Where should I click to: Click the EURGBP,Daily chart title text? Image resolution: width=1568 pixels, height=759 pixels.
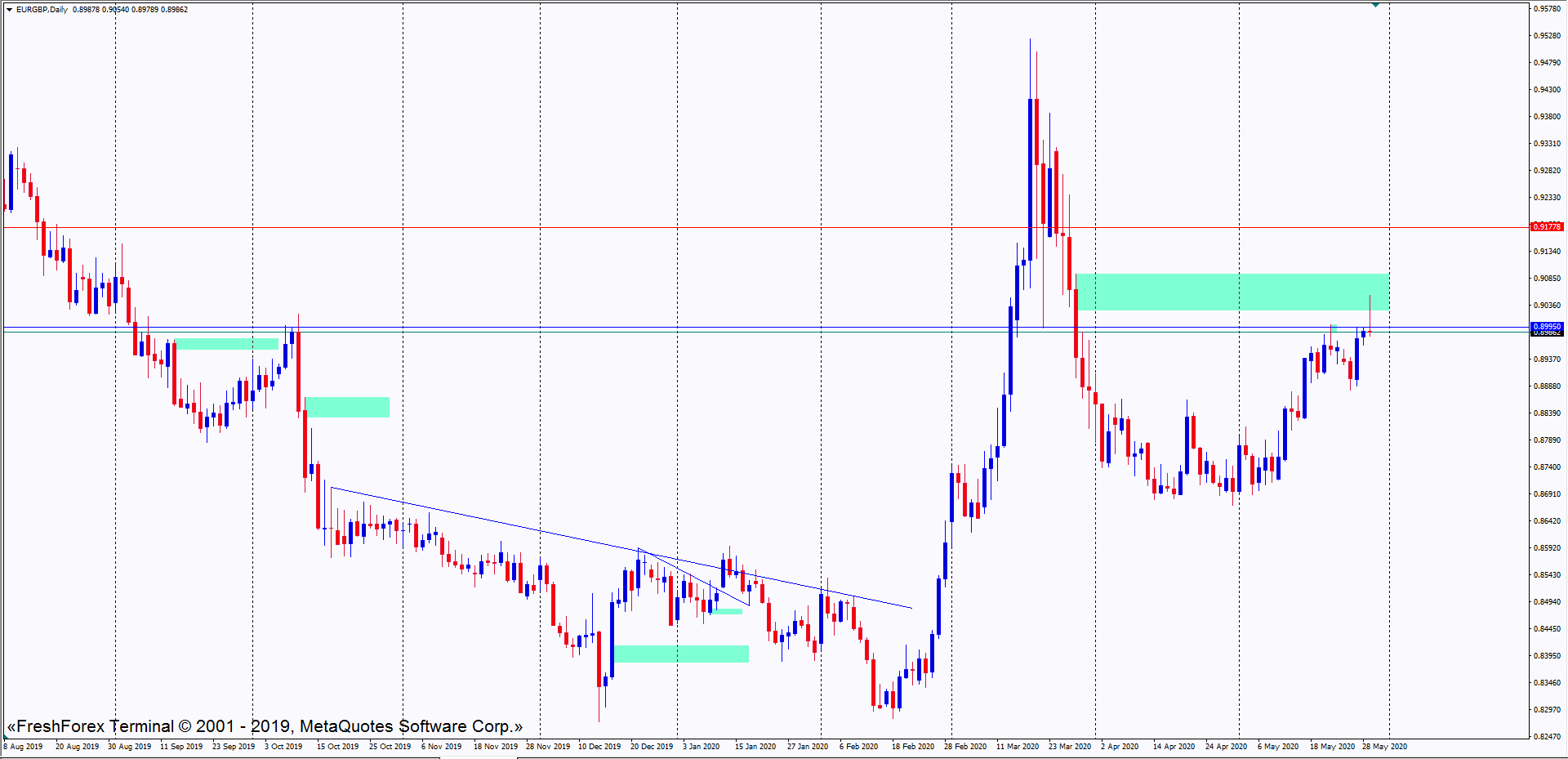pyautogui.click(x=42, y=10)
